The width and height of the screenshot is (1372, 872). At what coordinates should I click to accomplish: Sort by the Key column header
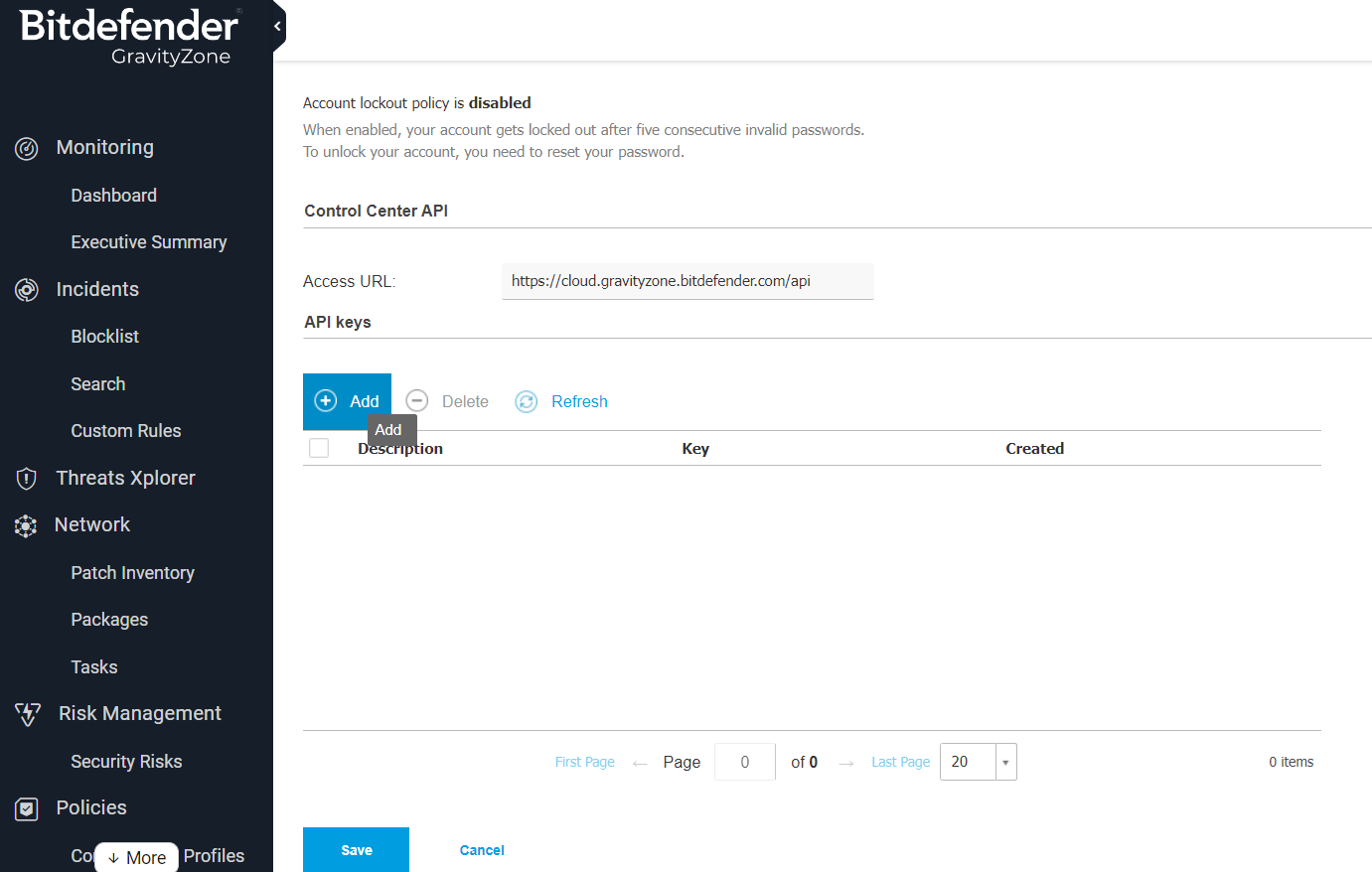[695, 448]
